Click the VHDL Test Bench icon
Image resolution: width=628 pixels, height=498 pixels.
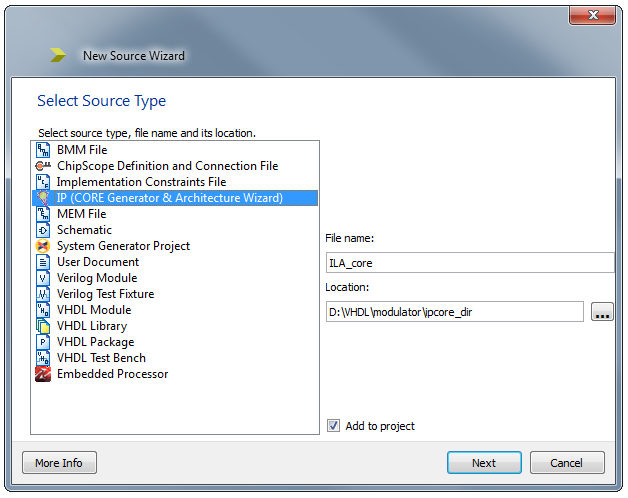[x=43, y=358]
